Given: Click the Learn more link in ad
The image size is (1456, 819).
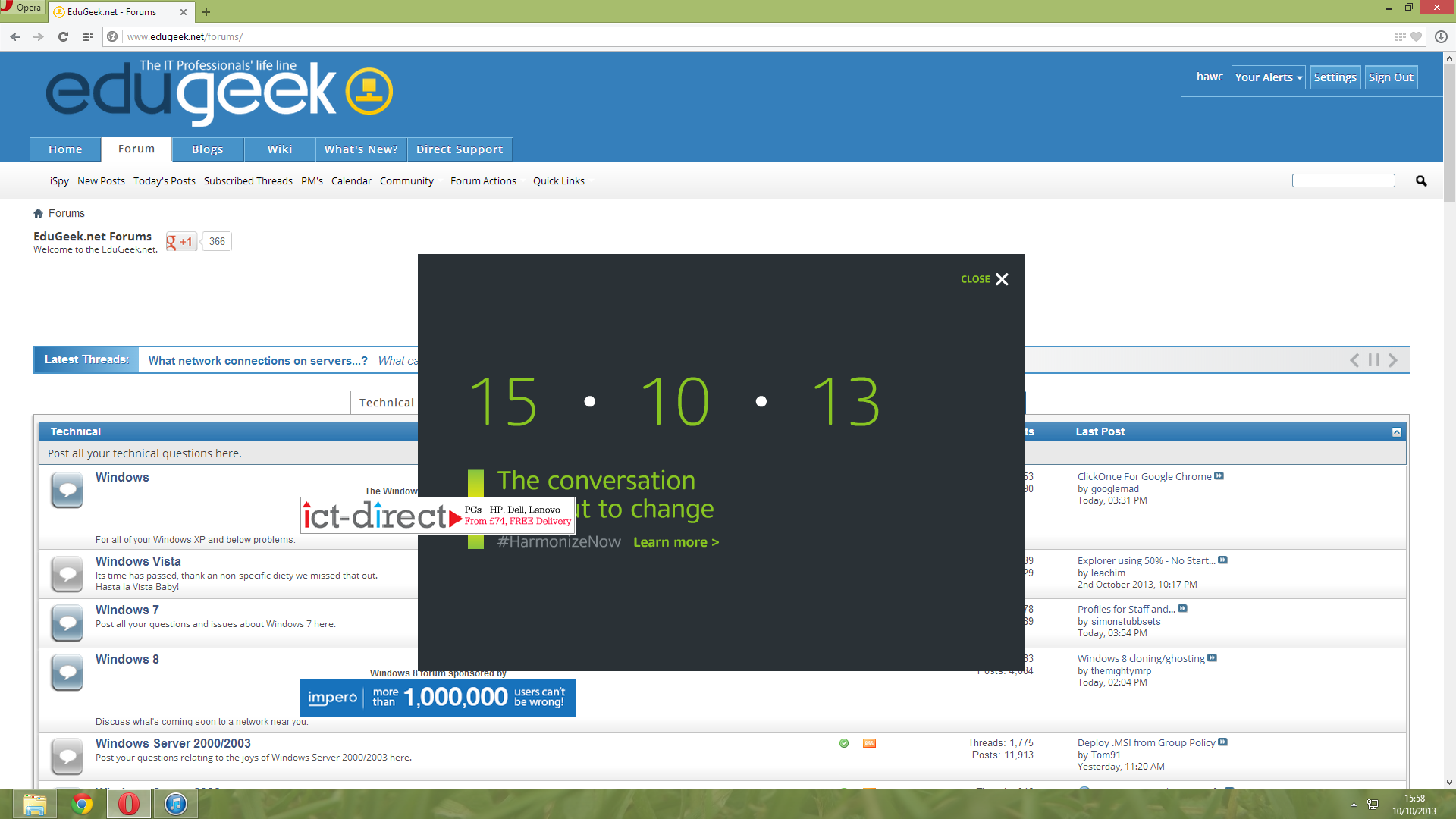Looking at the screenshot, I should click(x=676, y=542).
